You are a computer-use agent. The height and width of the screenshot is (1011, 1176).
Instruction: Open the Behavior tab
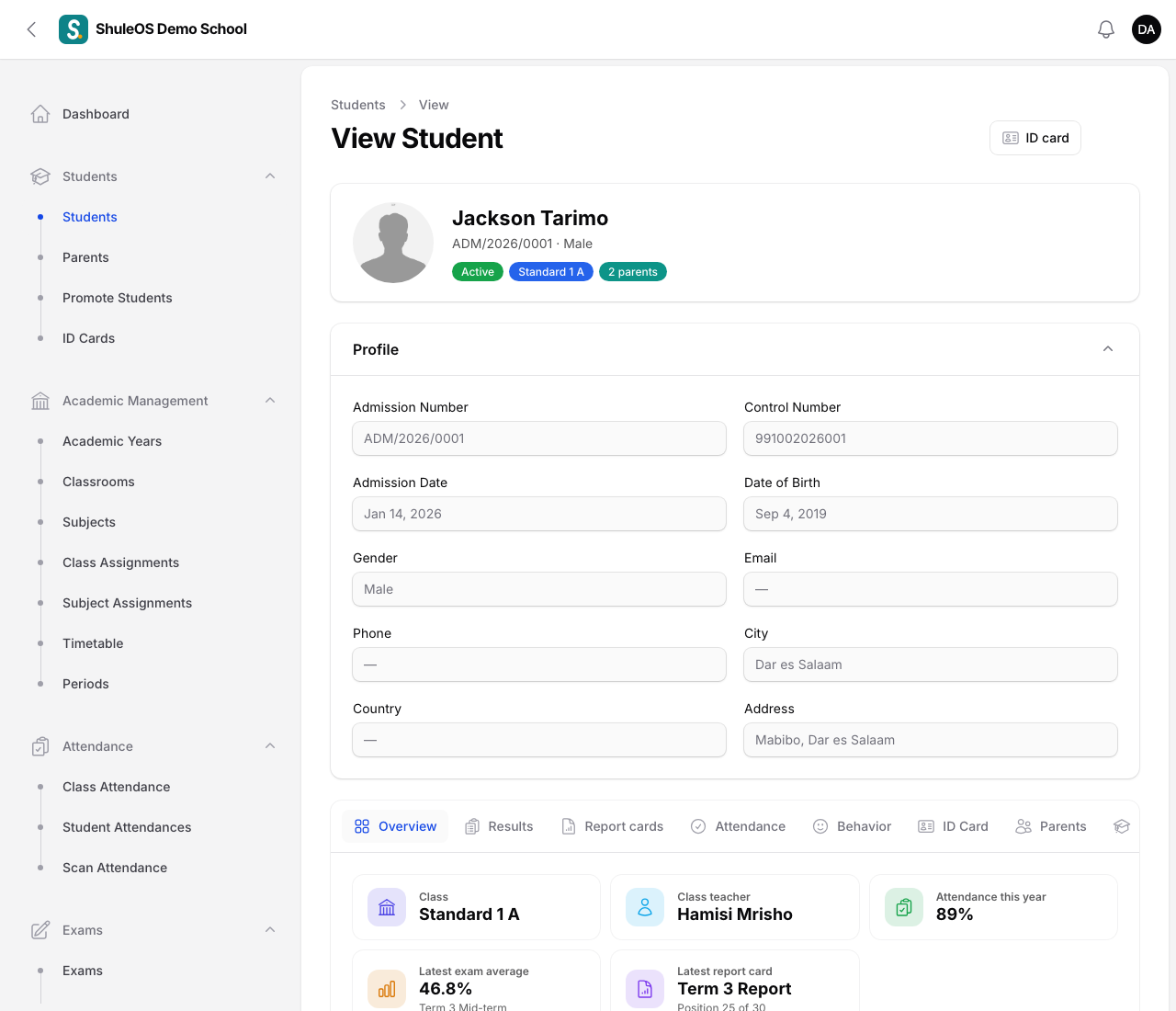click(852, 826)
